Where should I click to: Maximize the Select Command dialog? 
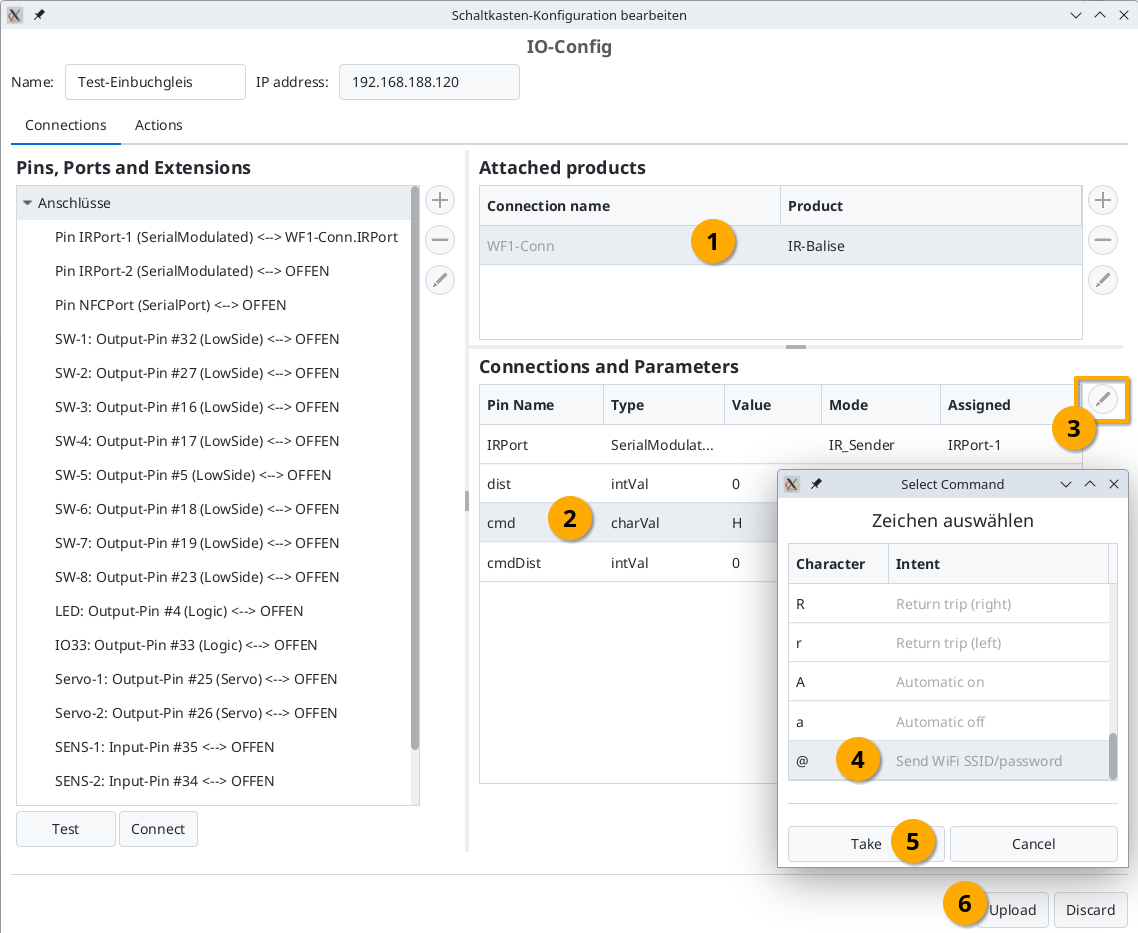click(1090, 484)
